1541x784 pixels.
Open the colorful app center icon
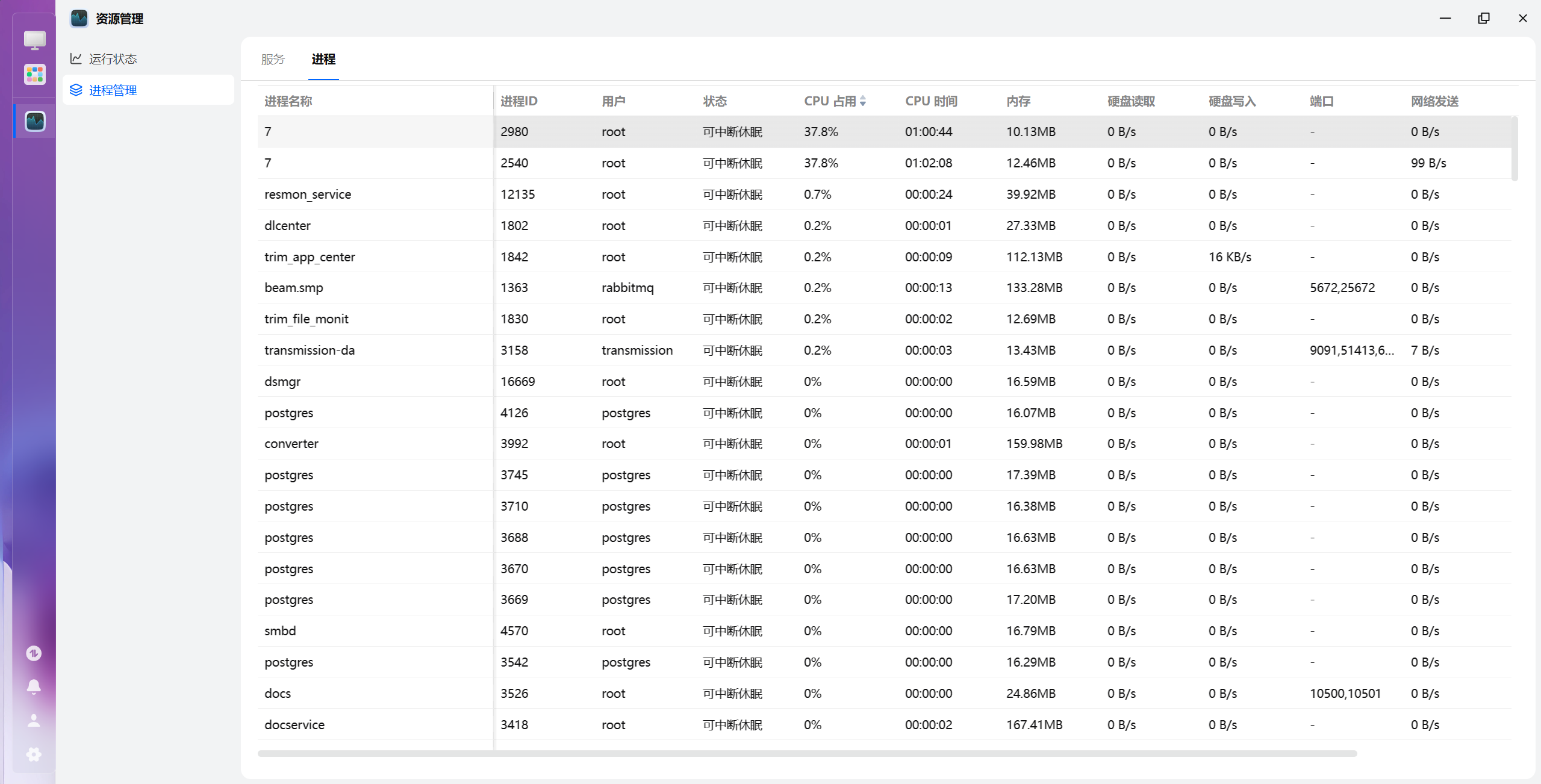click(34, 75)
